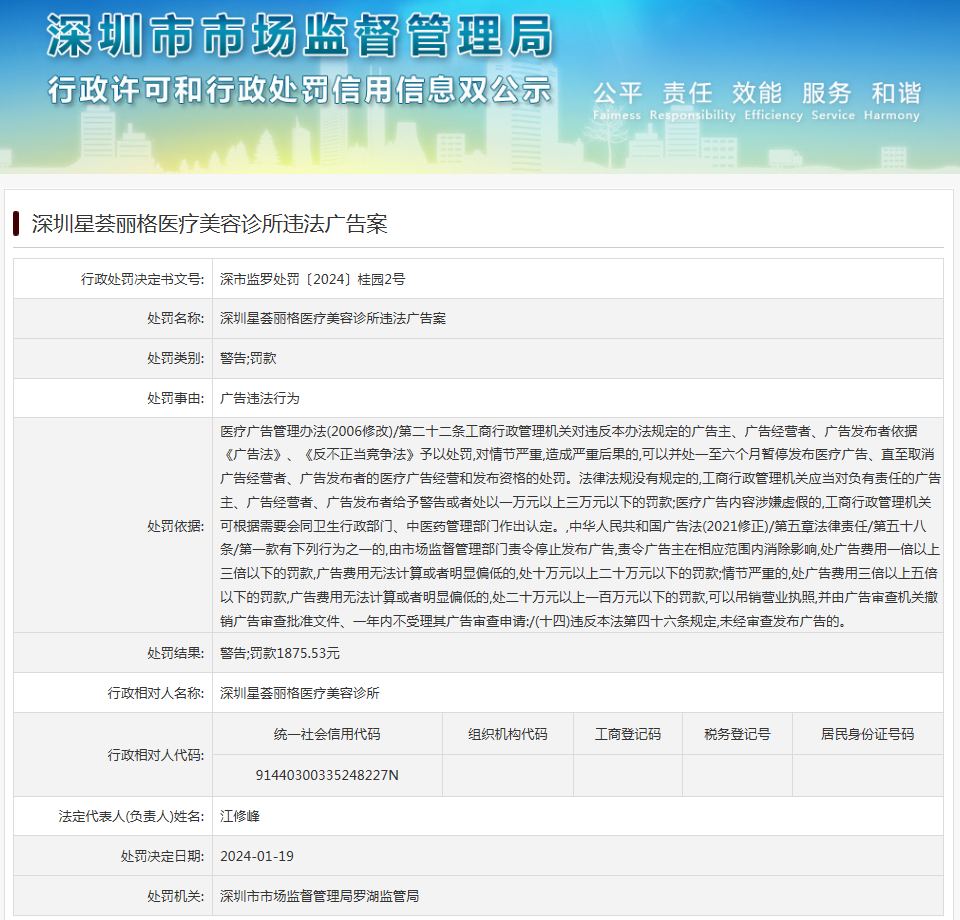The image size is (960, 920).
Task: Click the 深圳市市场监督管理局 banner title
Action: coord(299,37)
